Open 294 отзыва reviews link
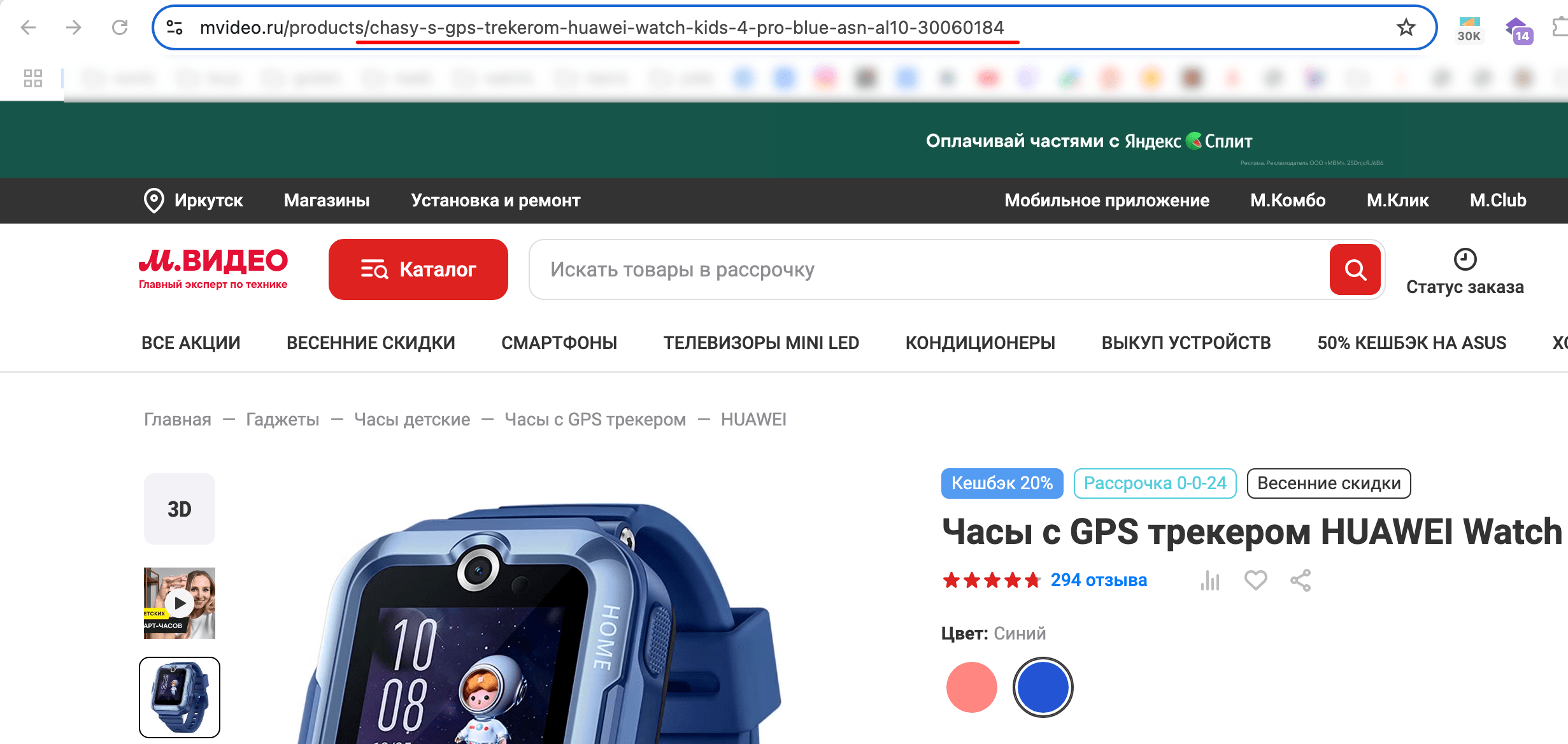Viewport: 1568px width, 744px height. tap(1099, 580)
